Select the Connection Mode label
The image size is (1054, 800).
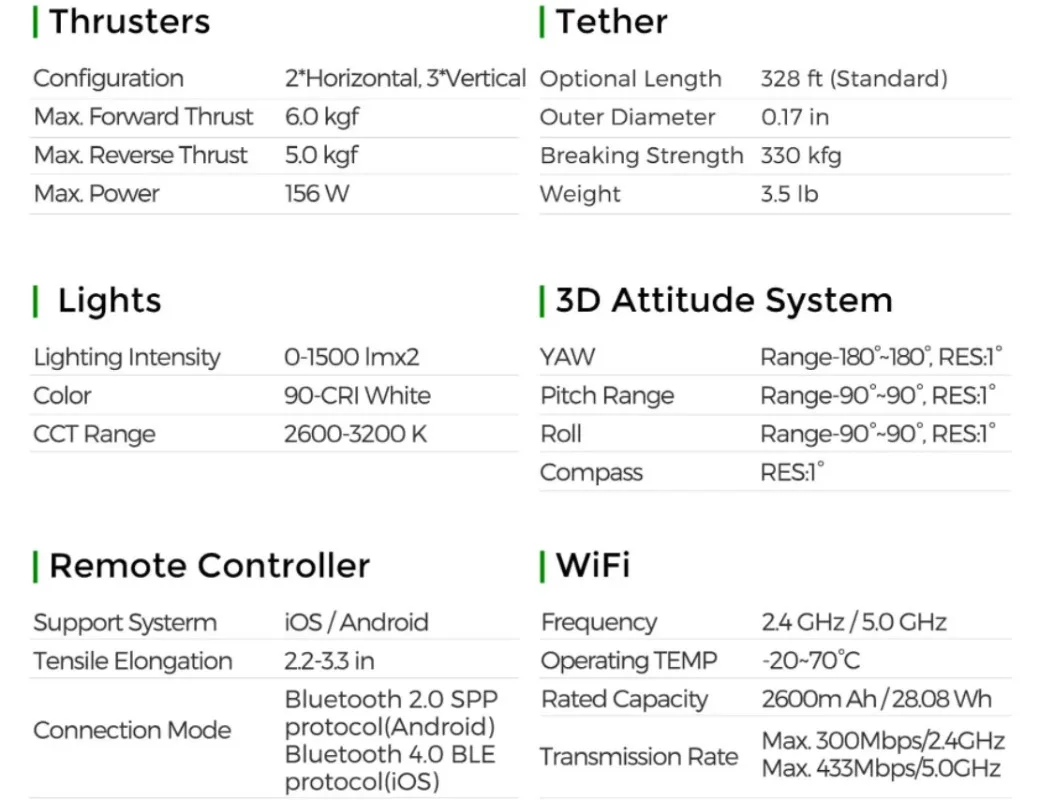click(132, 730)
